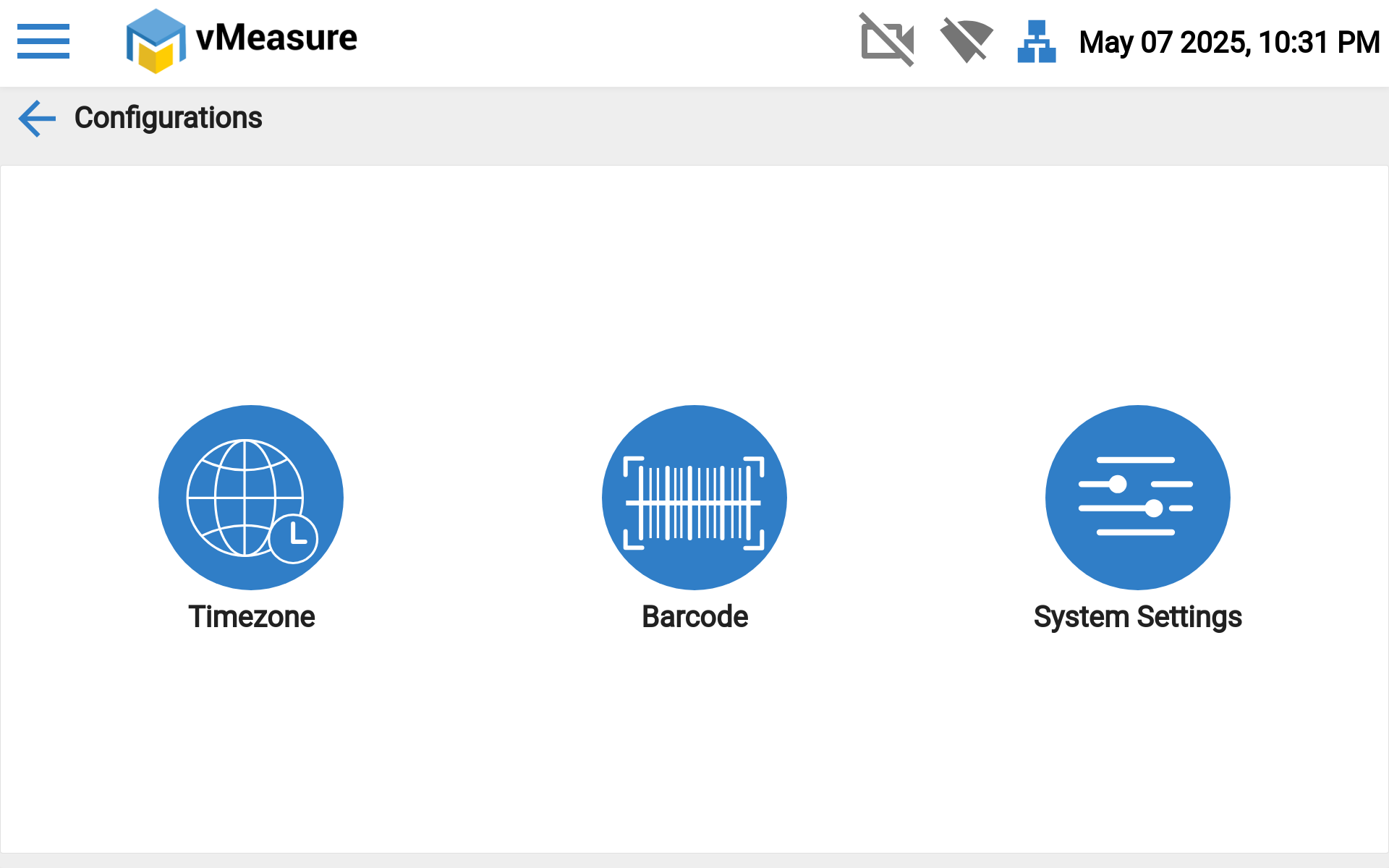Open Timezone via the globe circle icon
This screenshot has width=1389, height=868.
click(250, 498)
